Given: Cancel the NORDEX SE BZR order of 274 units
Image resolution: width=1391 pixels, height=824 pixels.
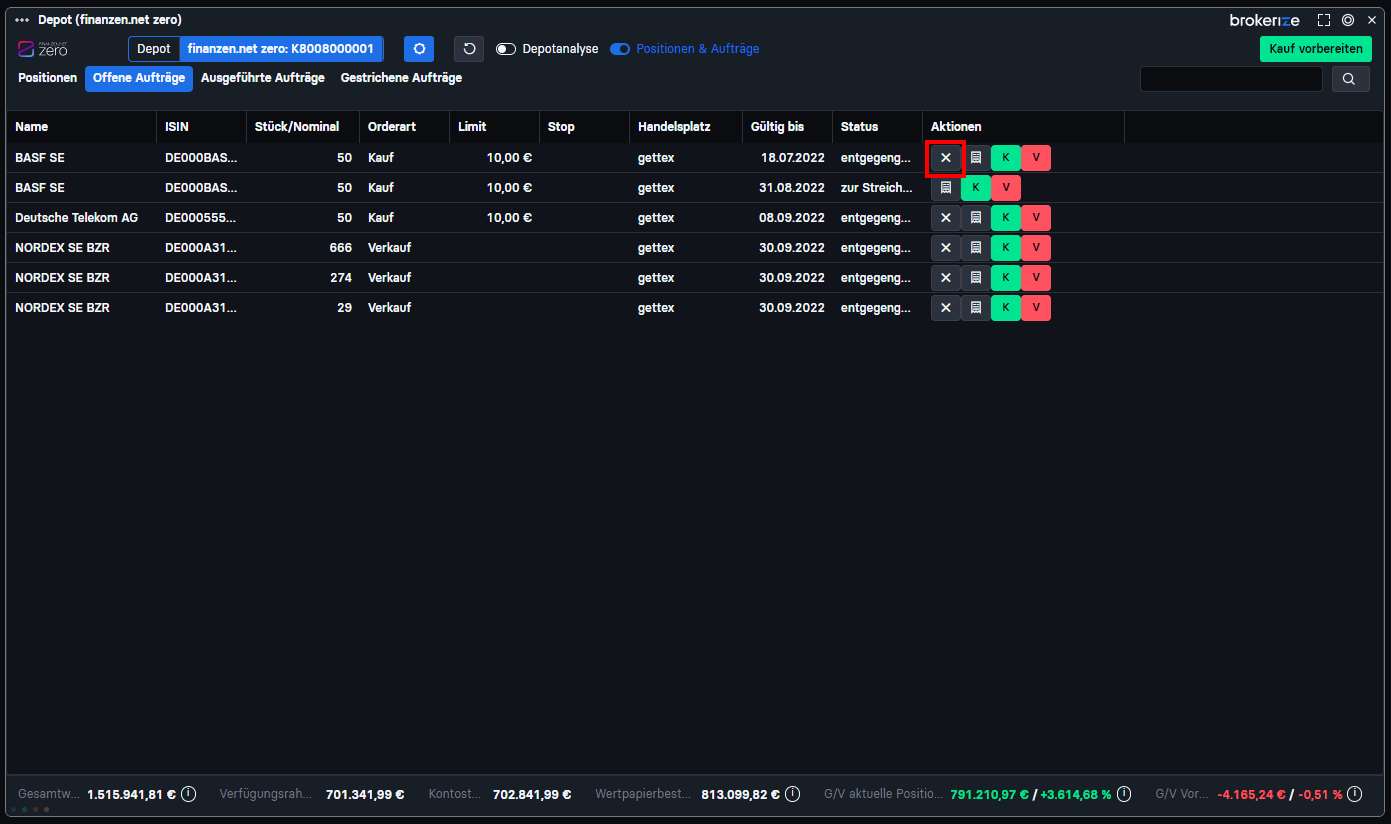Looking at the screenshot, I should [x=946, y=278].
